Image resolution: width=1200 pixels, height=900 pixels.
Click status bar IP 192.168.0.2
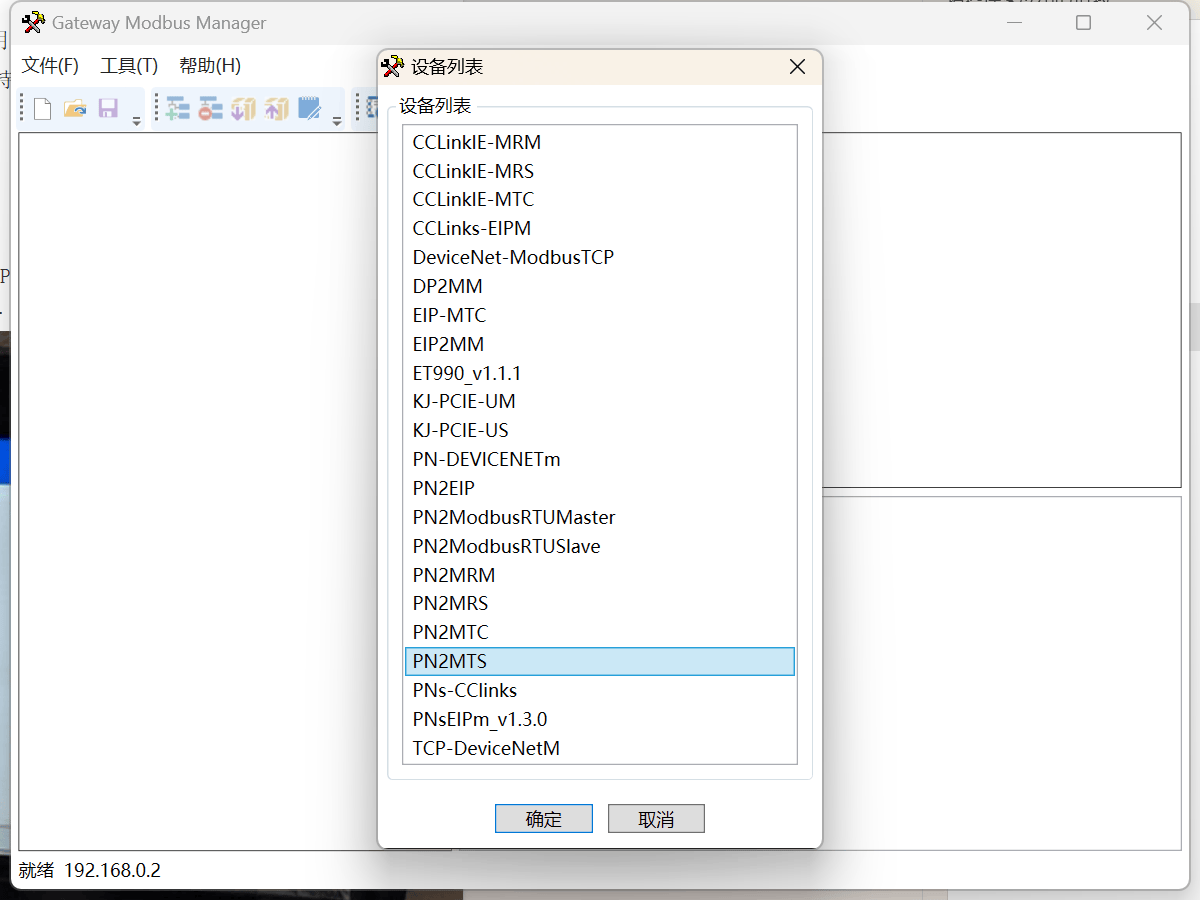tap(112, 871)
